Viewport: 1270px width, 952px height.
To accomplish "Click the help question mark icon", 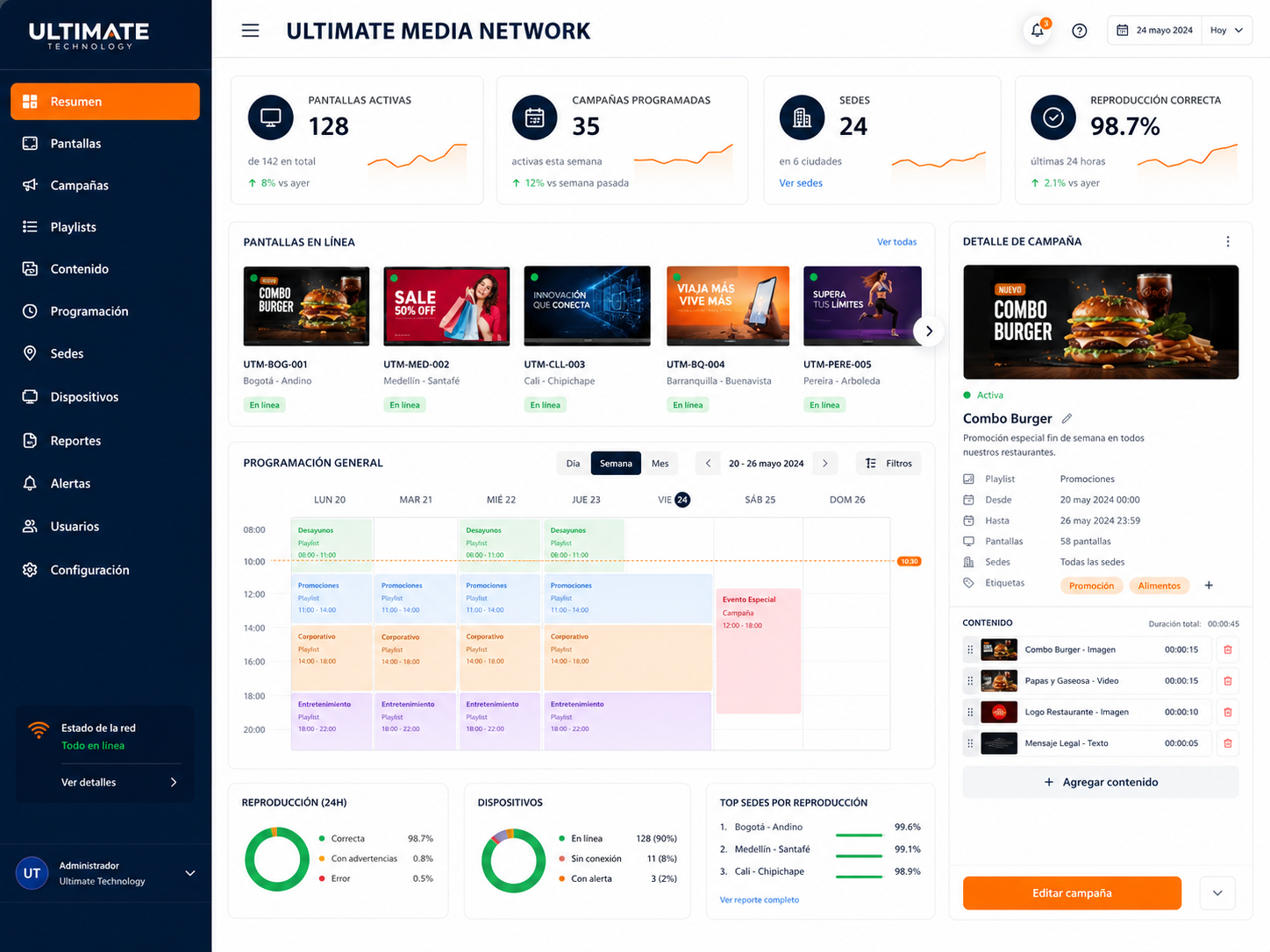I will click(1080, 31).
